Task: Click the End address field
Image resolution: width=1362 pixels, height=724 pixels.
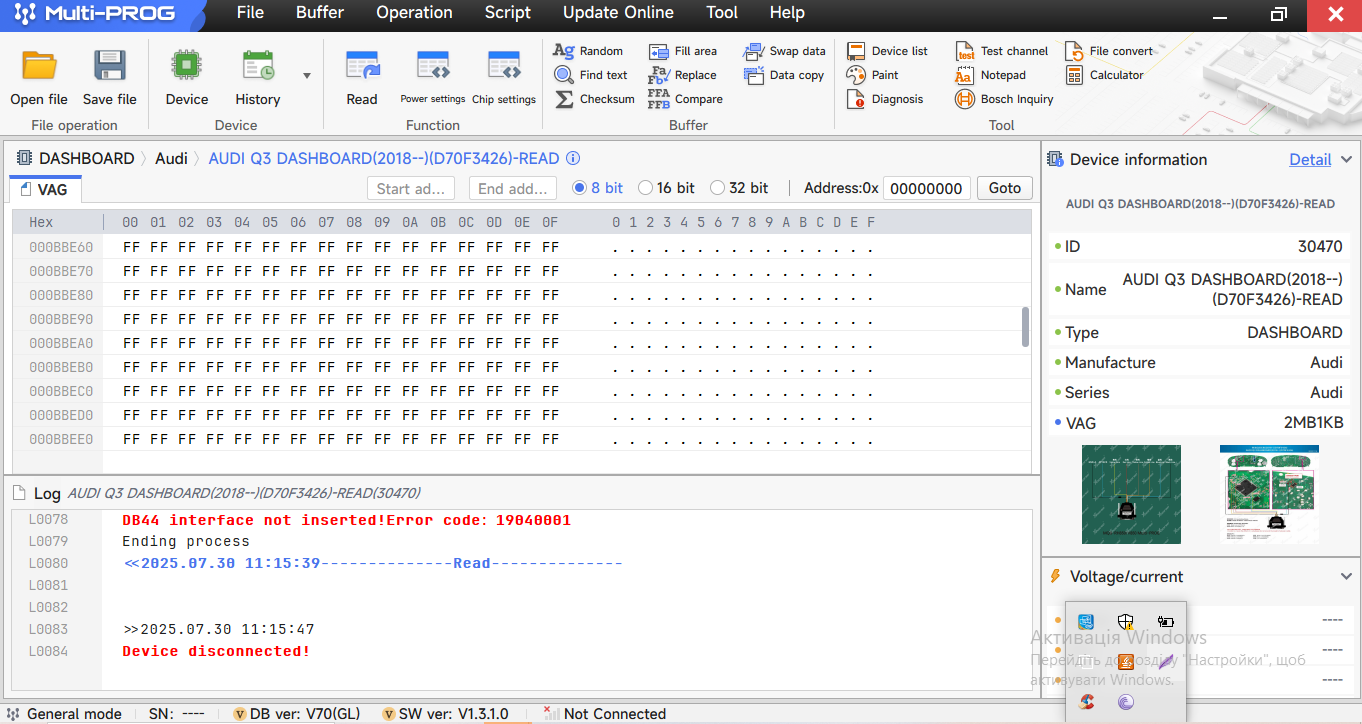Action: point(512,188)
